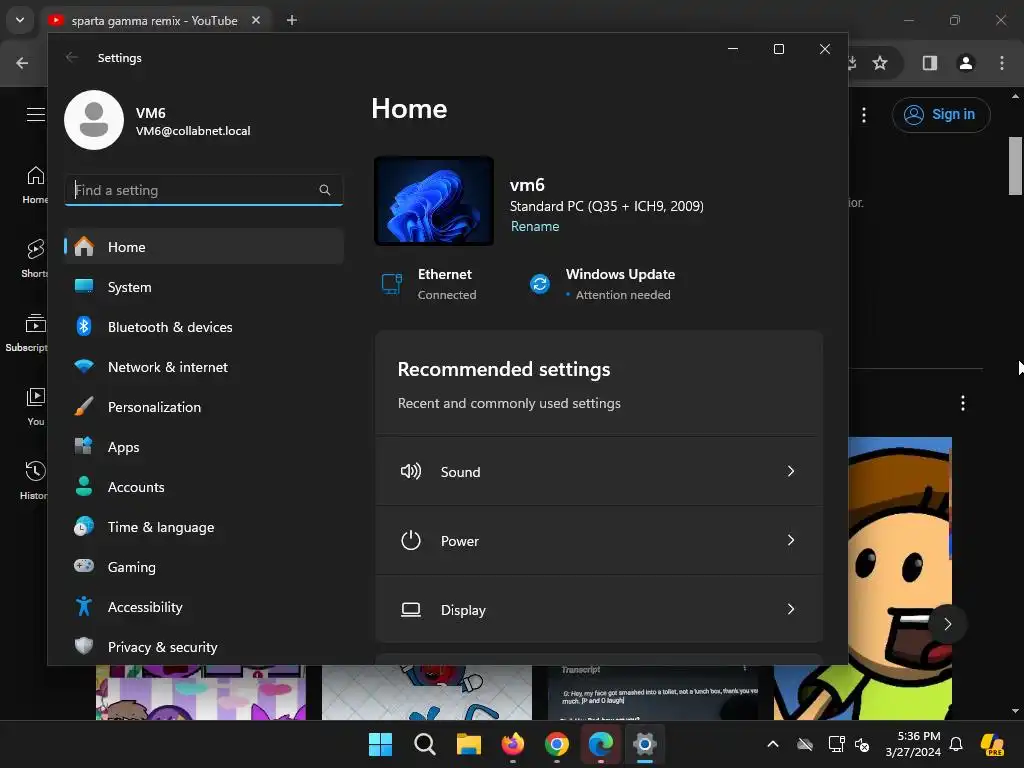
Task: Click the Windows Update sync icon
Action: (539, 284)
